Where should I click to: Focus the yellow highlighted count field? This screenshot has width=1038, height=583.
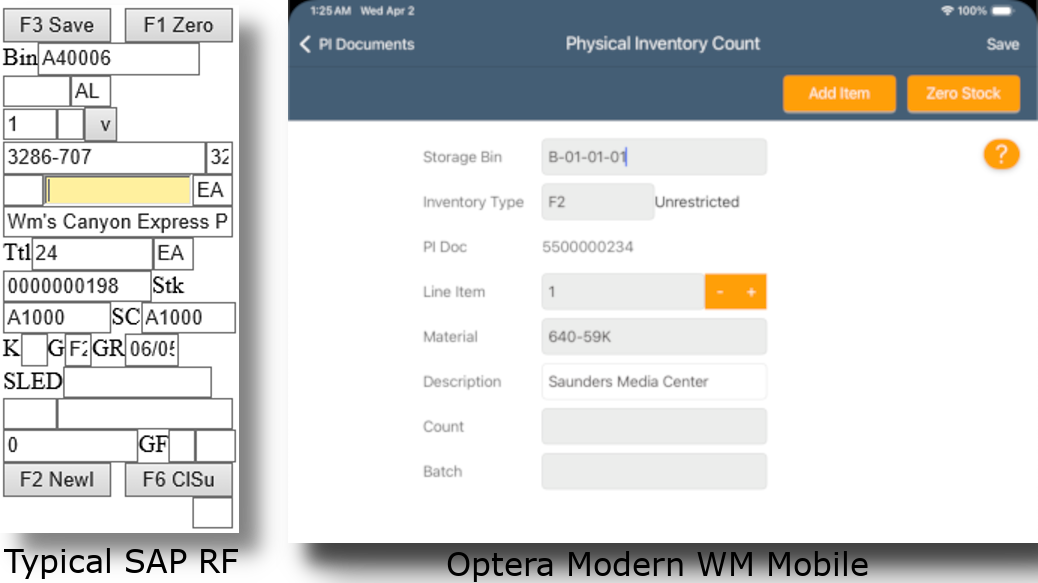point(118,190)
